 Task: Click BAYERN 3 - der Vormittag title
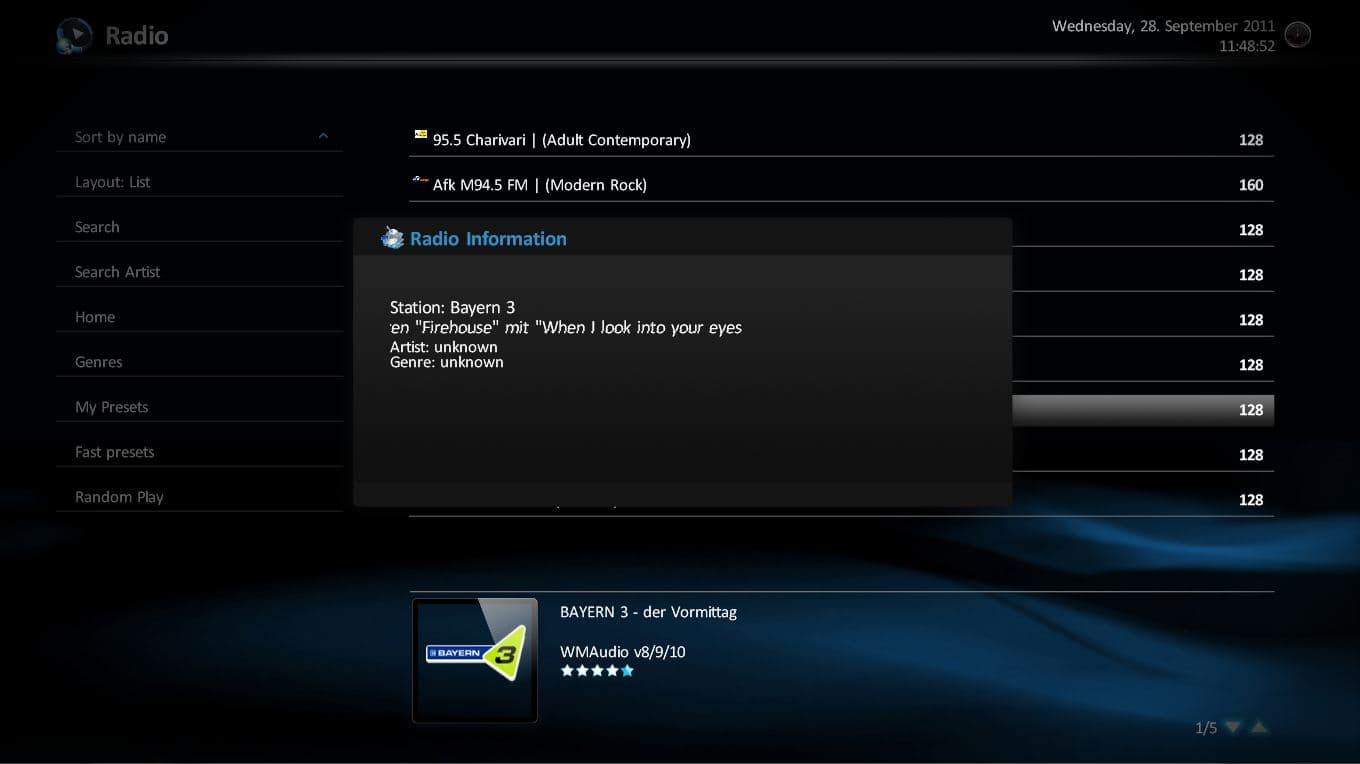[x=648, y=612]
